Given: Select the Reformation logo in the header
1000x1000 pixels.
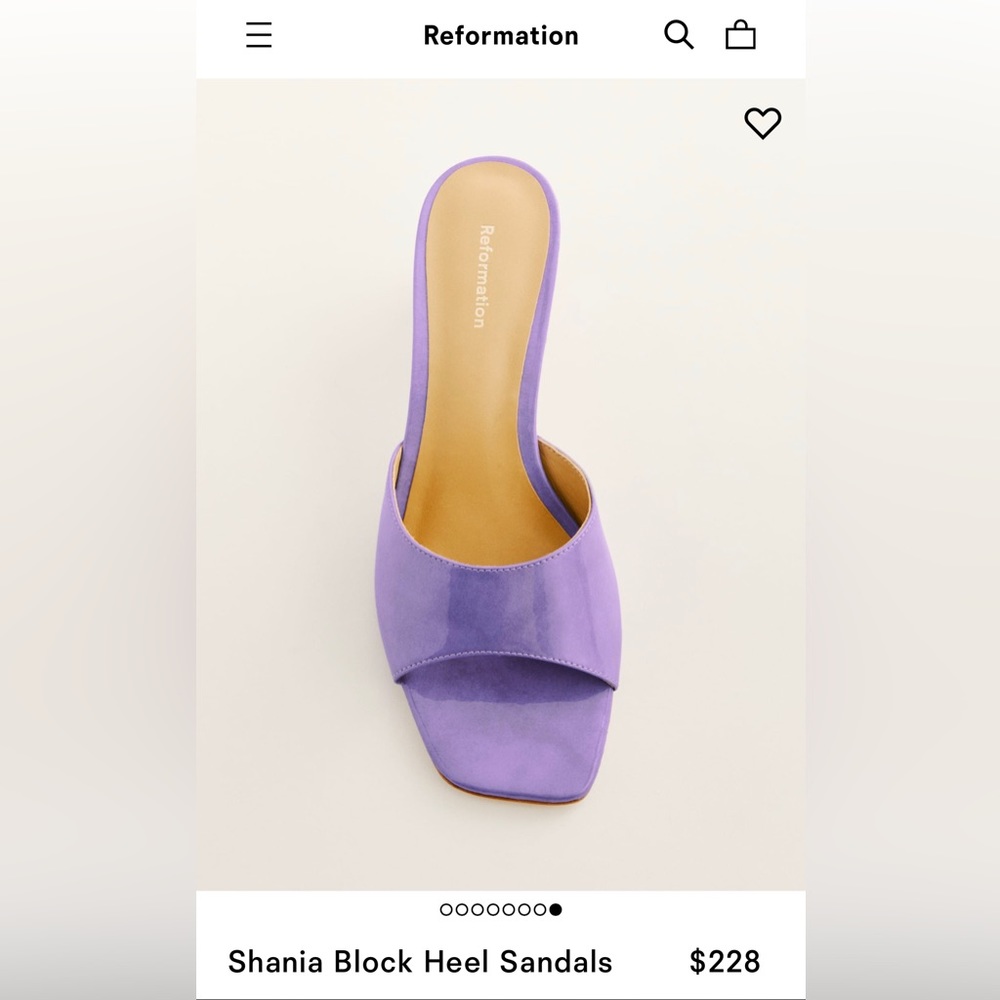Looking at the screenshot, I should pyautogui.click(x=500, y=35).
